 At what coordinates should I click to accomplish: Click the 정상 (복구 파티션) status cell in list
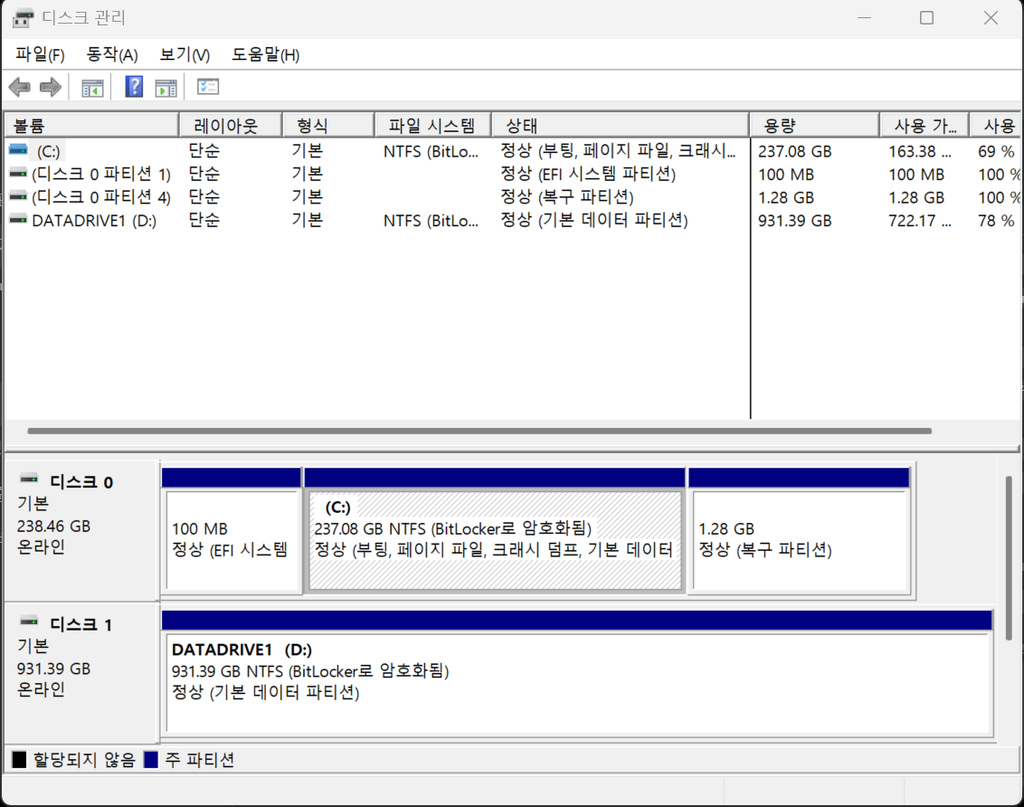point(567,197)
